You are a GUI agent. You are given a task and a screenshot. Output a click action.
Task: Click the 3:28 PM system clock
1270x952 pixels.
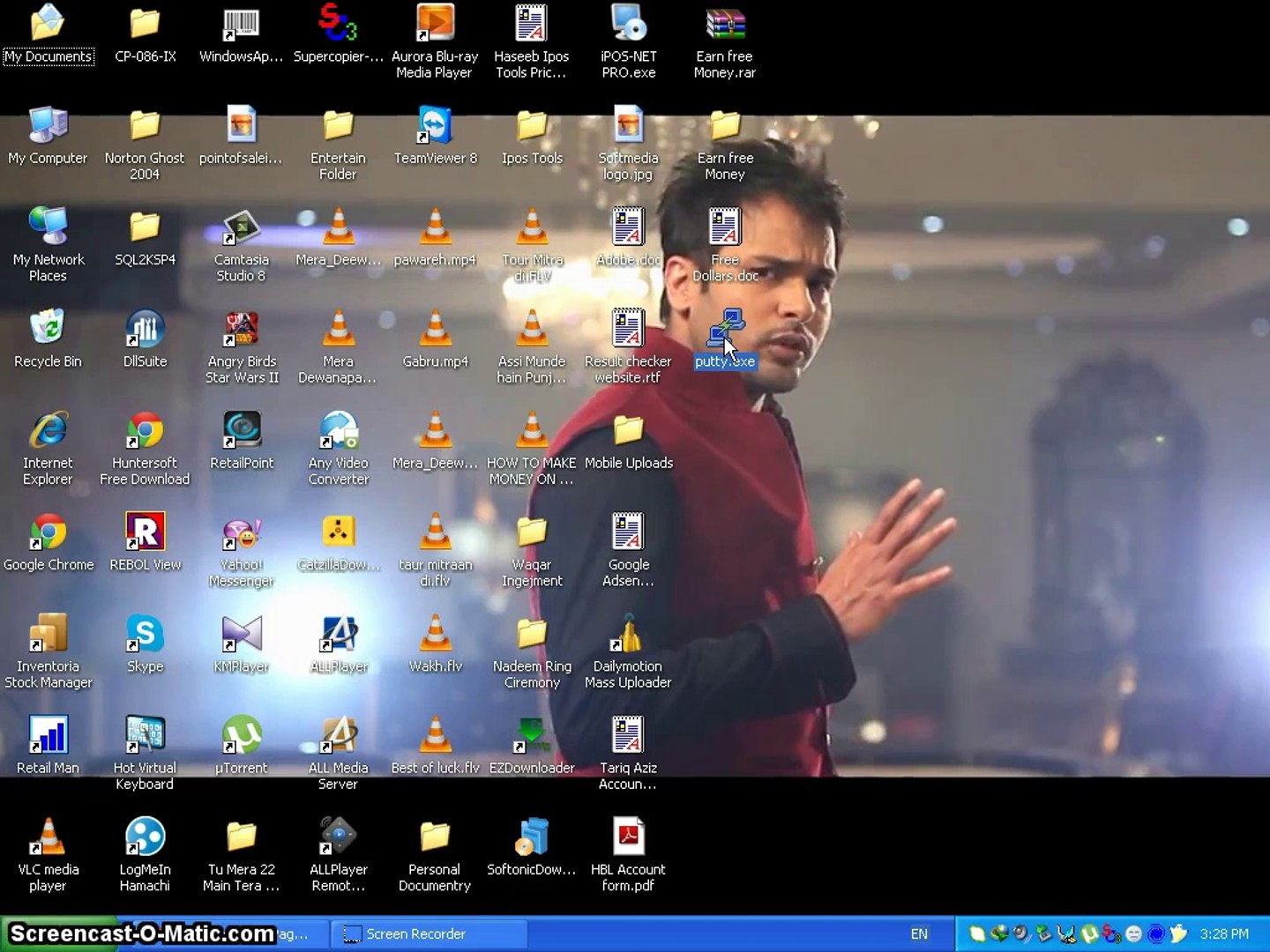[x=1224, y=933]
